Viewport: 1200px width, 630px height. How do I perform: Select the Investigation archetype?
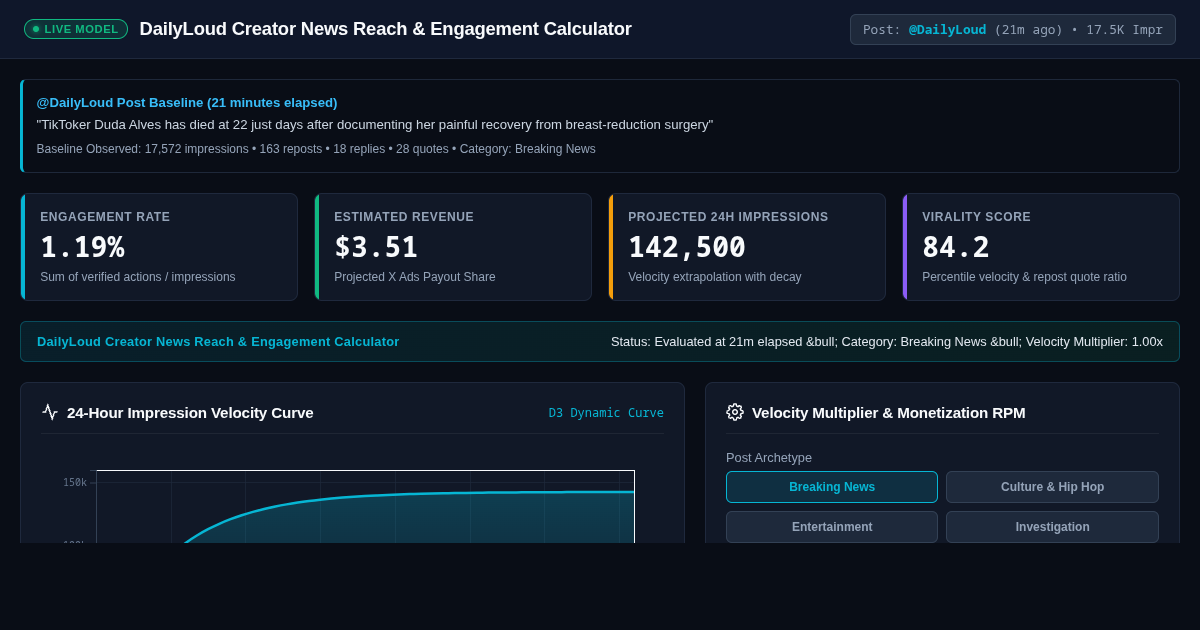click(1052, 527)
